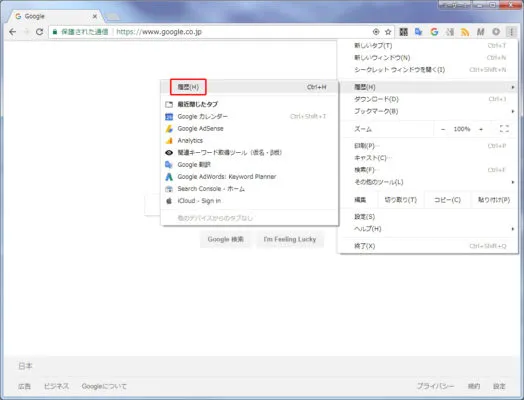Image resolution: width=524 pixels, height=400 pixels.
Task: Select 検索(F) menu item
Action: 428,170
